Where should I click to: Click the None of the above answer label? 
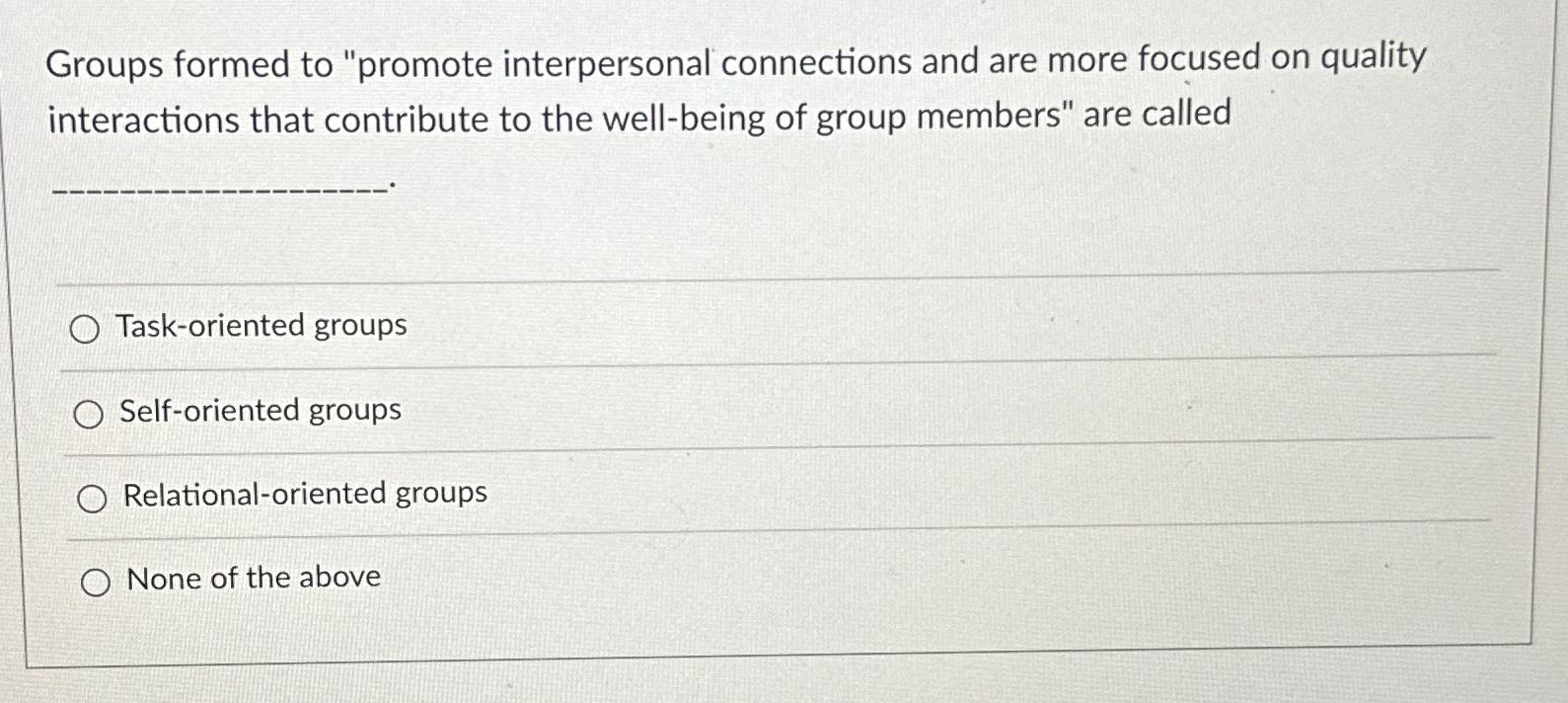coord(252,577)
